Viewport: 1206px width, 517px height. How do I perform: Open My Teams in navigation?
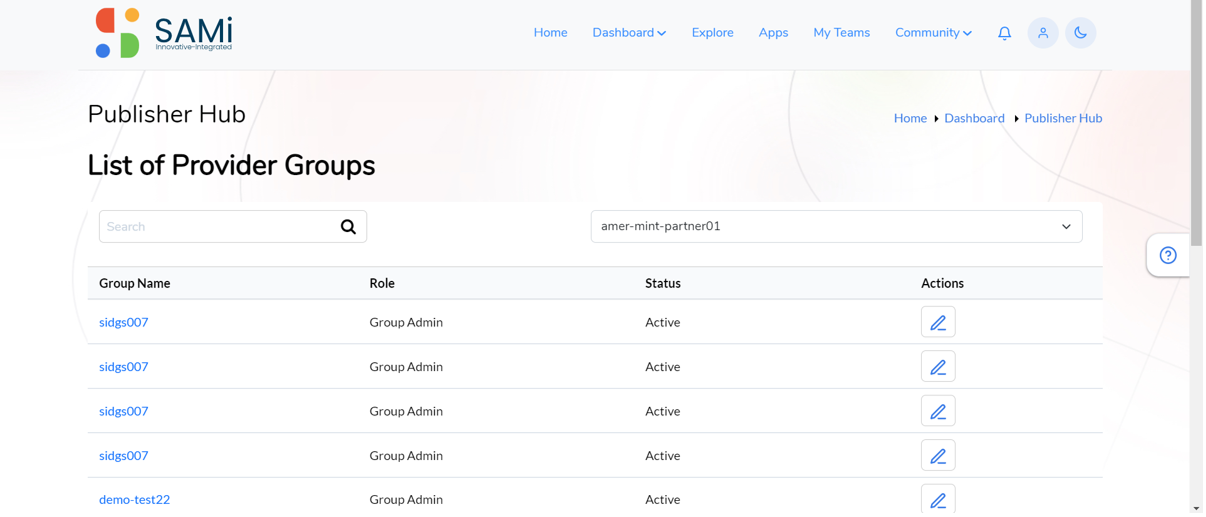[841, 33]
